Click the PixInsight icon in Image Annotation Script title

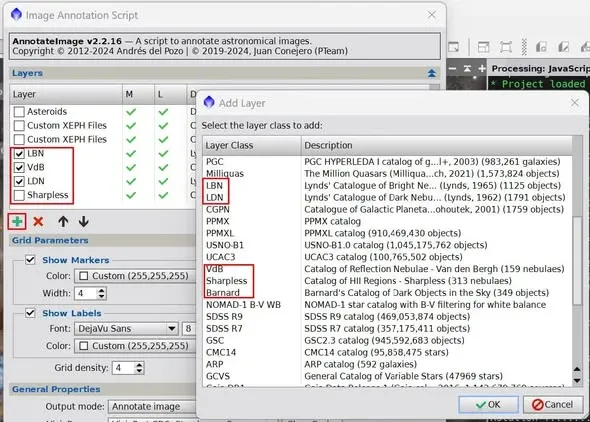(x=16, y=15)
